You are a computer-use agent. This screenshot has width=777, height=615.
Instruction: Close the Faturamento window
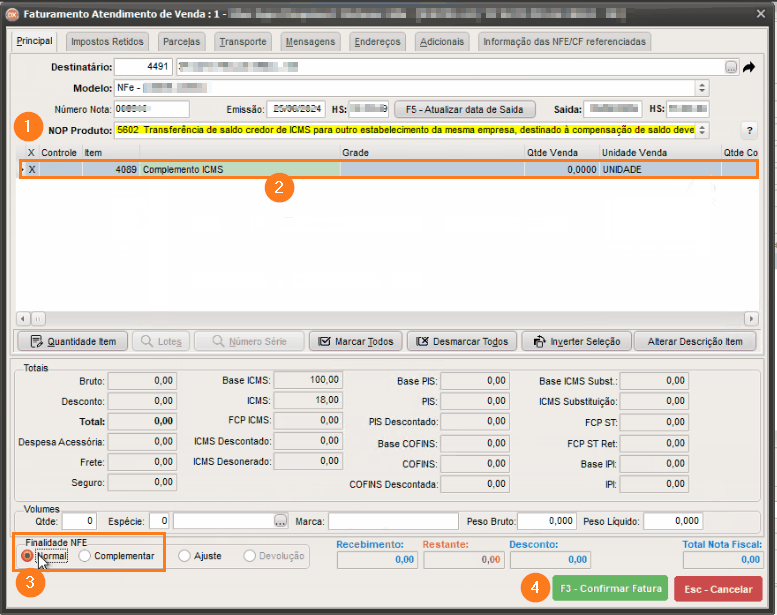click(761, 14)
